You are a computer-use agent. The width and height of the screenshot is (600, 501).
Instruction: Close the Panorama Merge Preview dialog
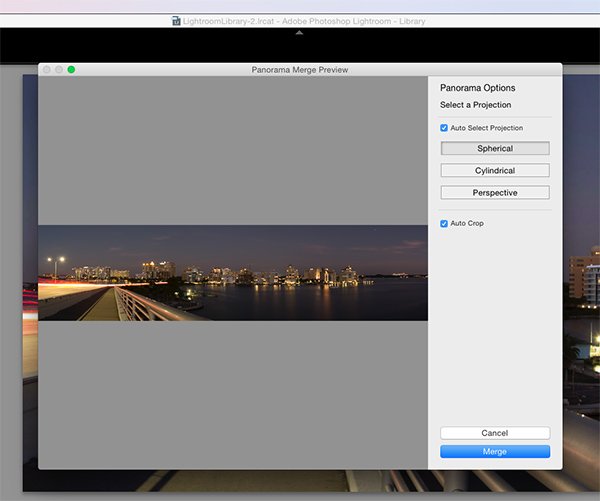46,69
